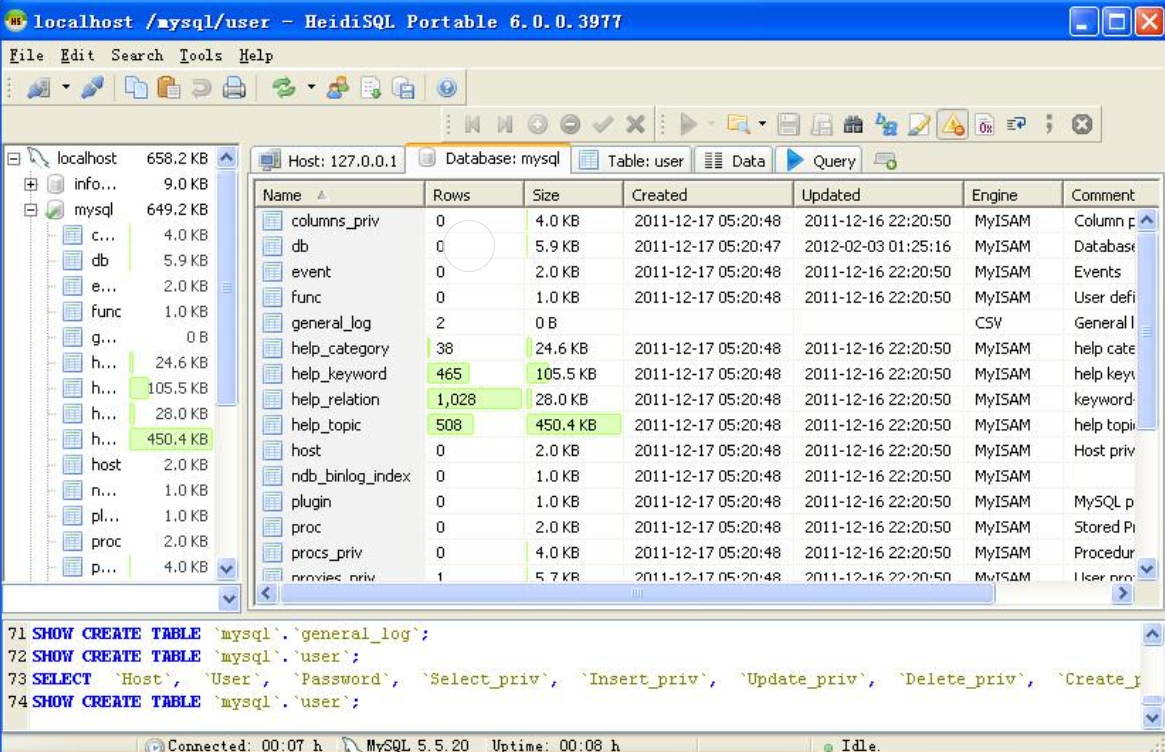
Task: Toggle wrap long lines button
Action: pos(1017,125)
